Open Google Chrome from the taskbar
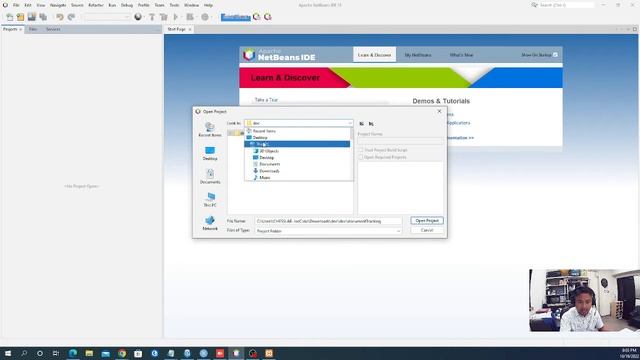The image size is (640, 360). click(x=122, y=353)
